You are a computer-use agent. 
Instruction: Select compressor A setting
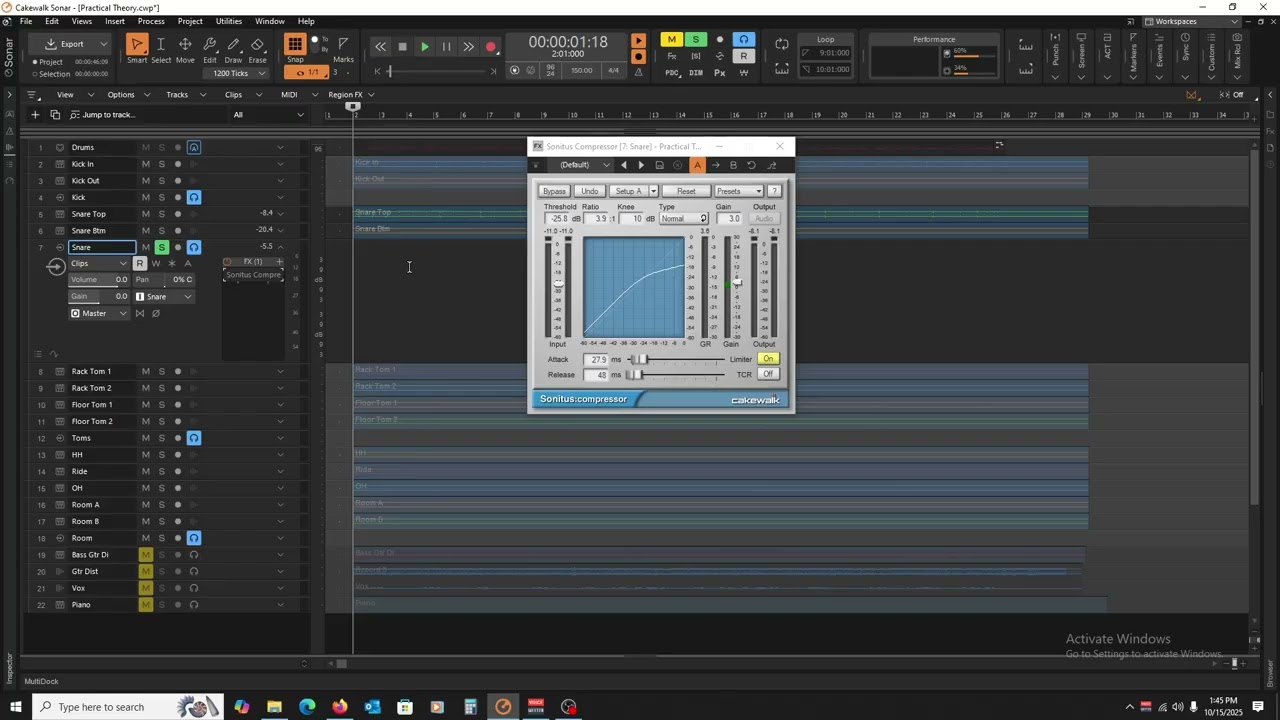click(698, 165)
